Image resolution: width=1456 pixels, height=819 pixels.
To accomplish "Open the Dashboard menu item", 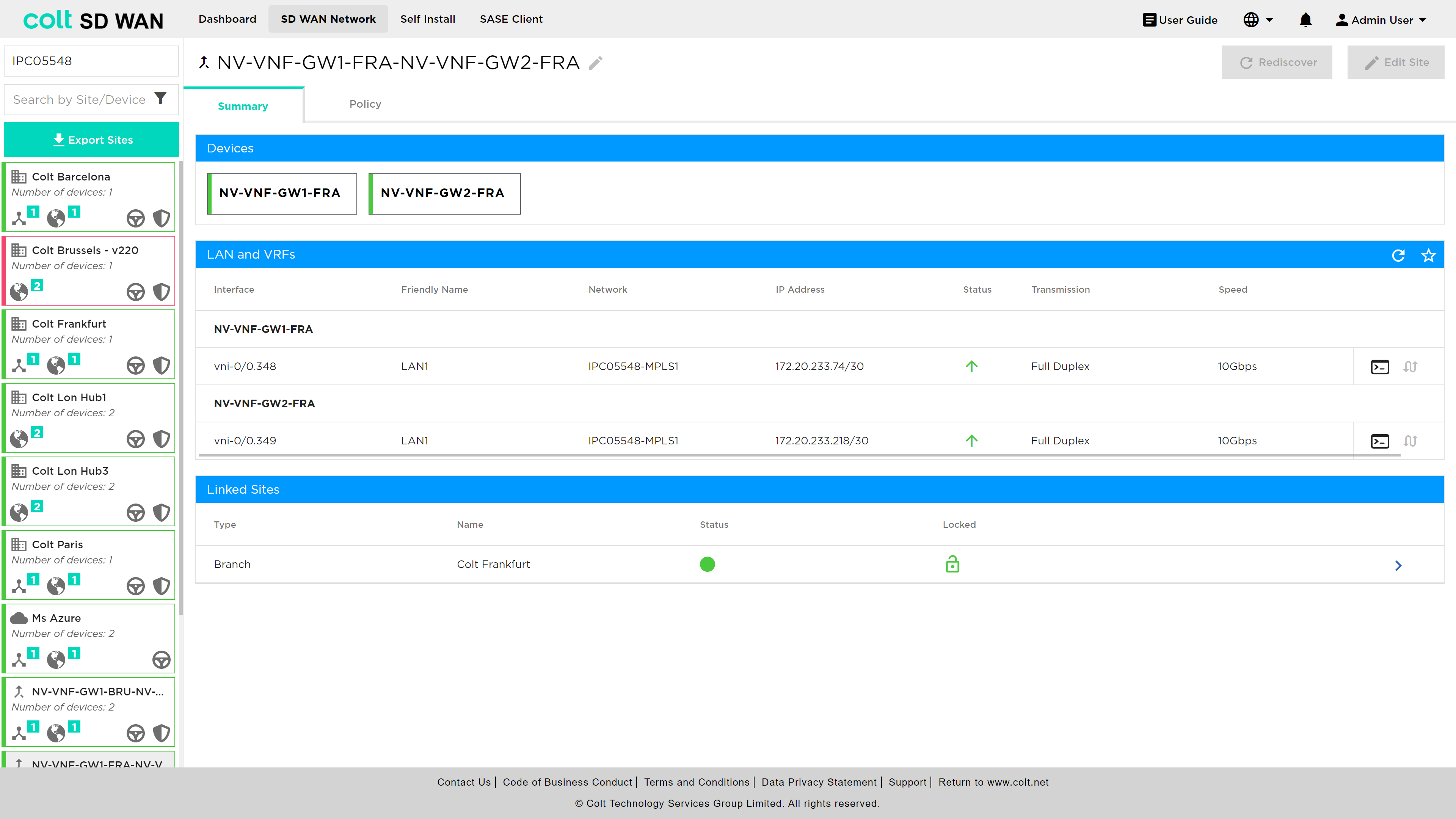I will (227, 19).
